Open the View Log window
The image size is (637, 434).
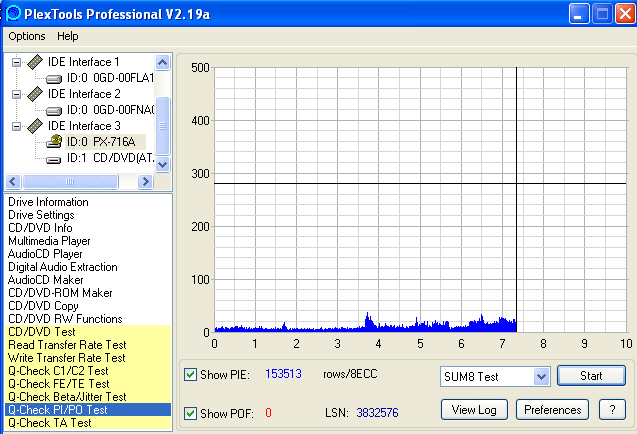point(474,410)
